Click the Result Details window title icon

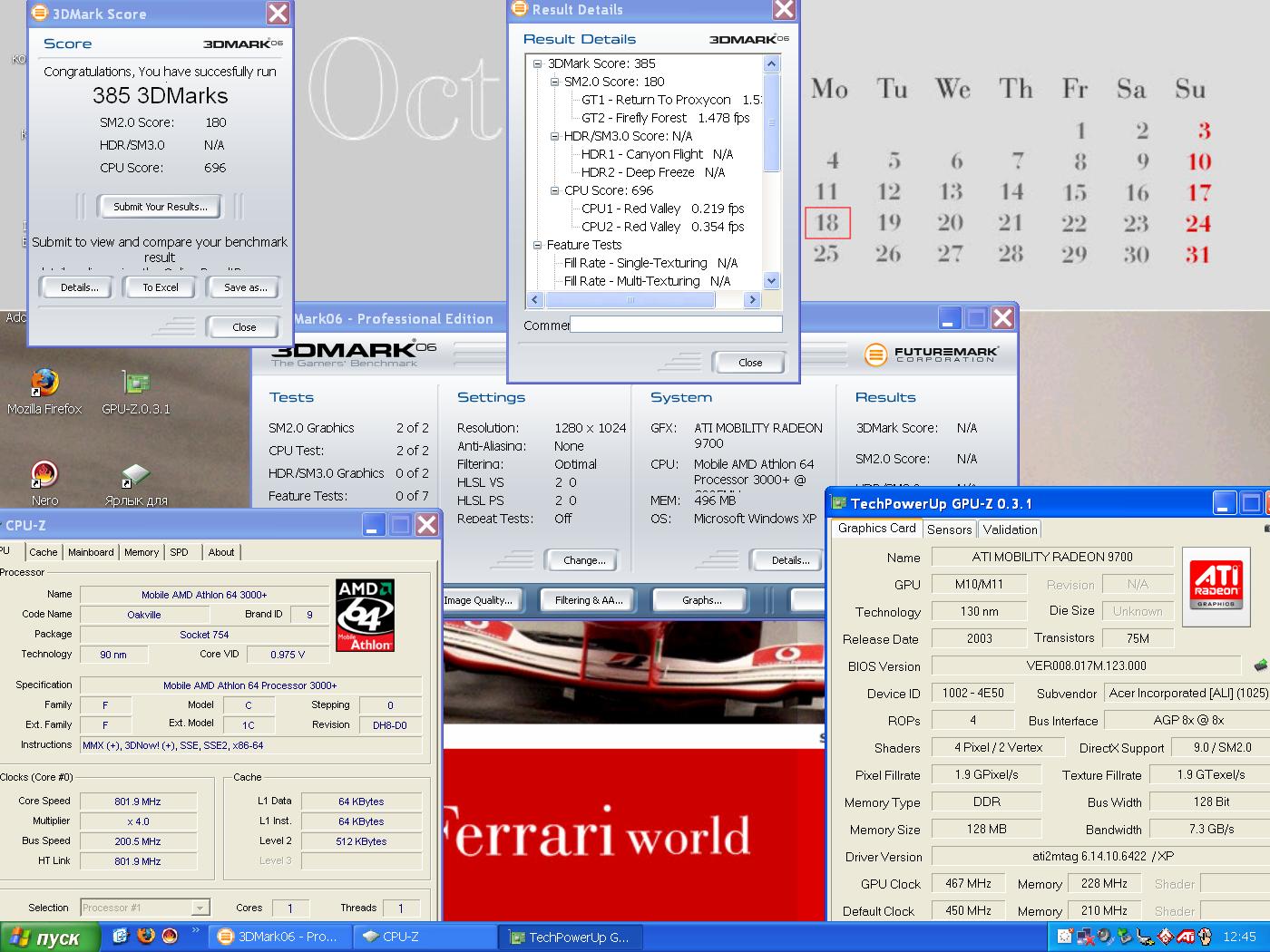coord(519,9)
